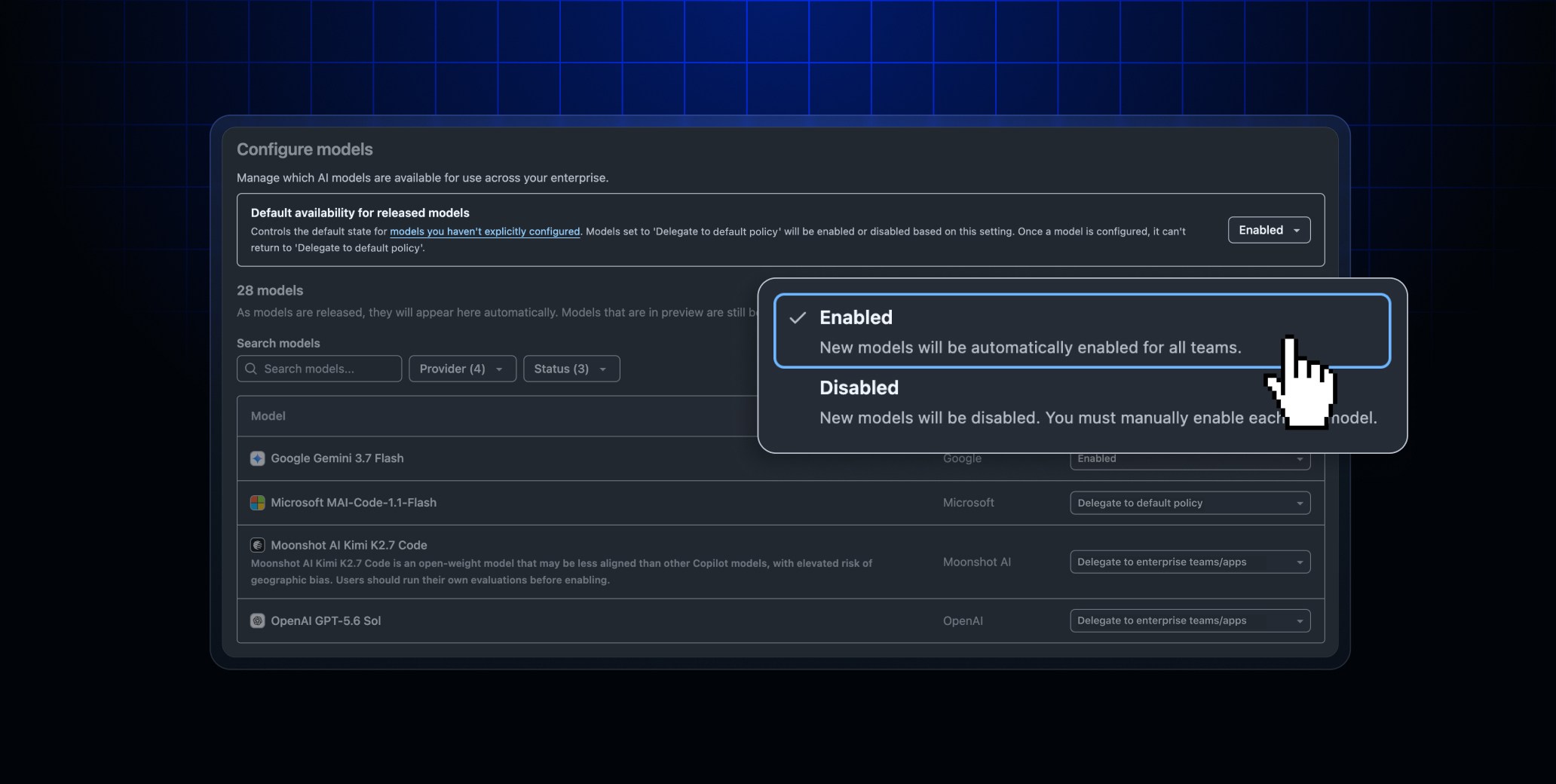Click the Model column header
Viewport: 1556px width, 784px height.
tap(268, 416)
